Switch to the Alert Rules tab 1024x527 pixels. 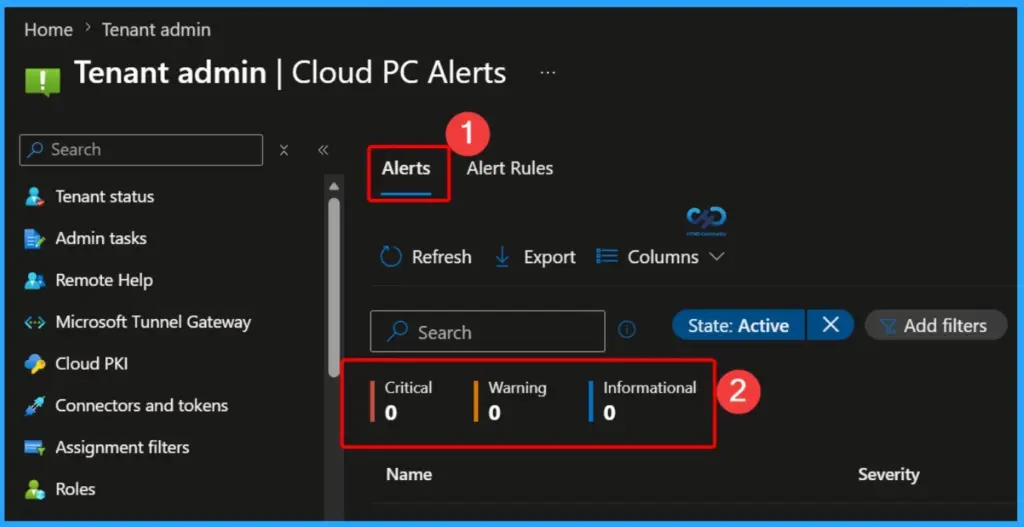pos(510,168)
